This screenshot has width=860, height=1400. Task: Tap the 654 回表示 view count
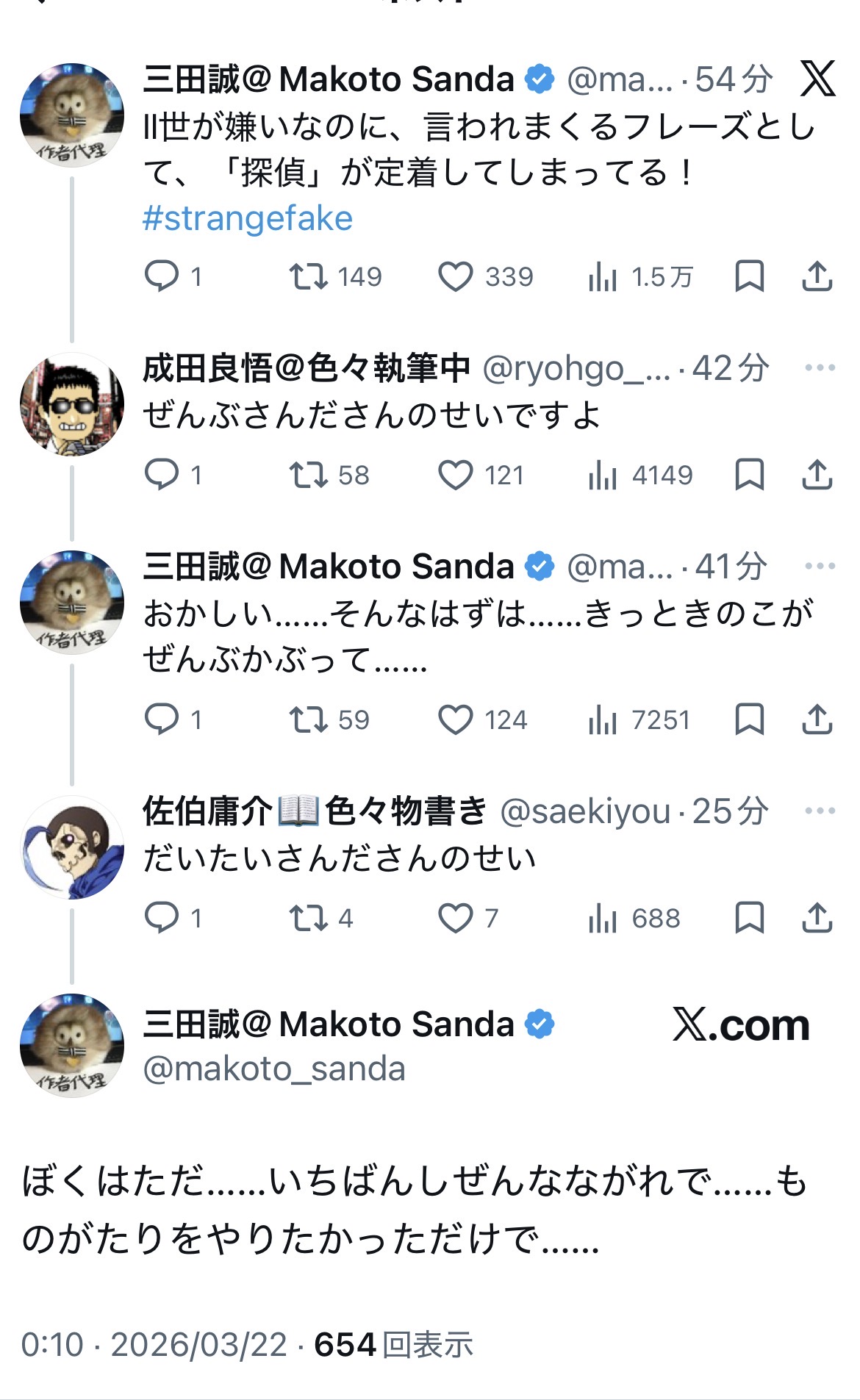tap(393, 1345)
